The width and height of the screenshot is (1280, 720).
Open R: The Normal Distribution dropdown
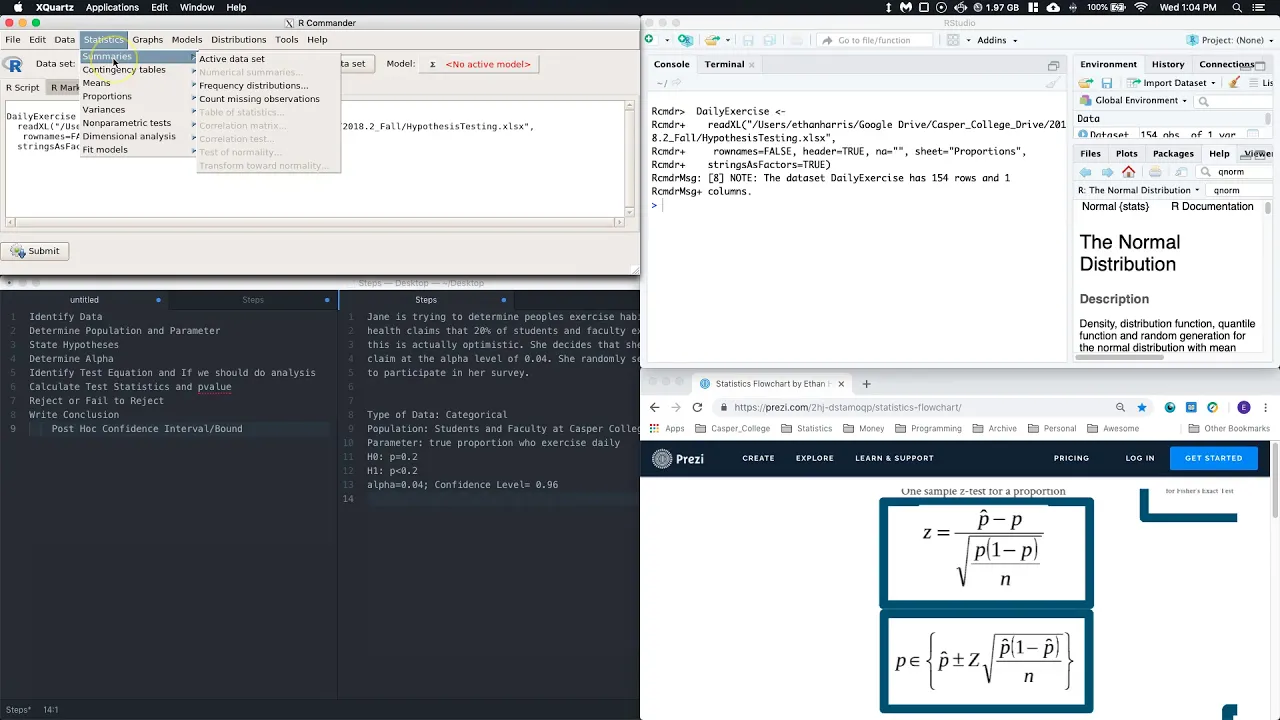pyautogui.click(x=1138, y=190)
